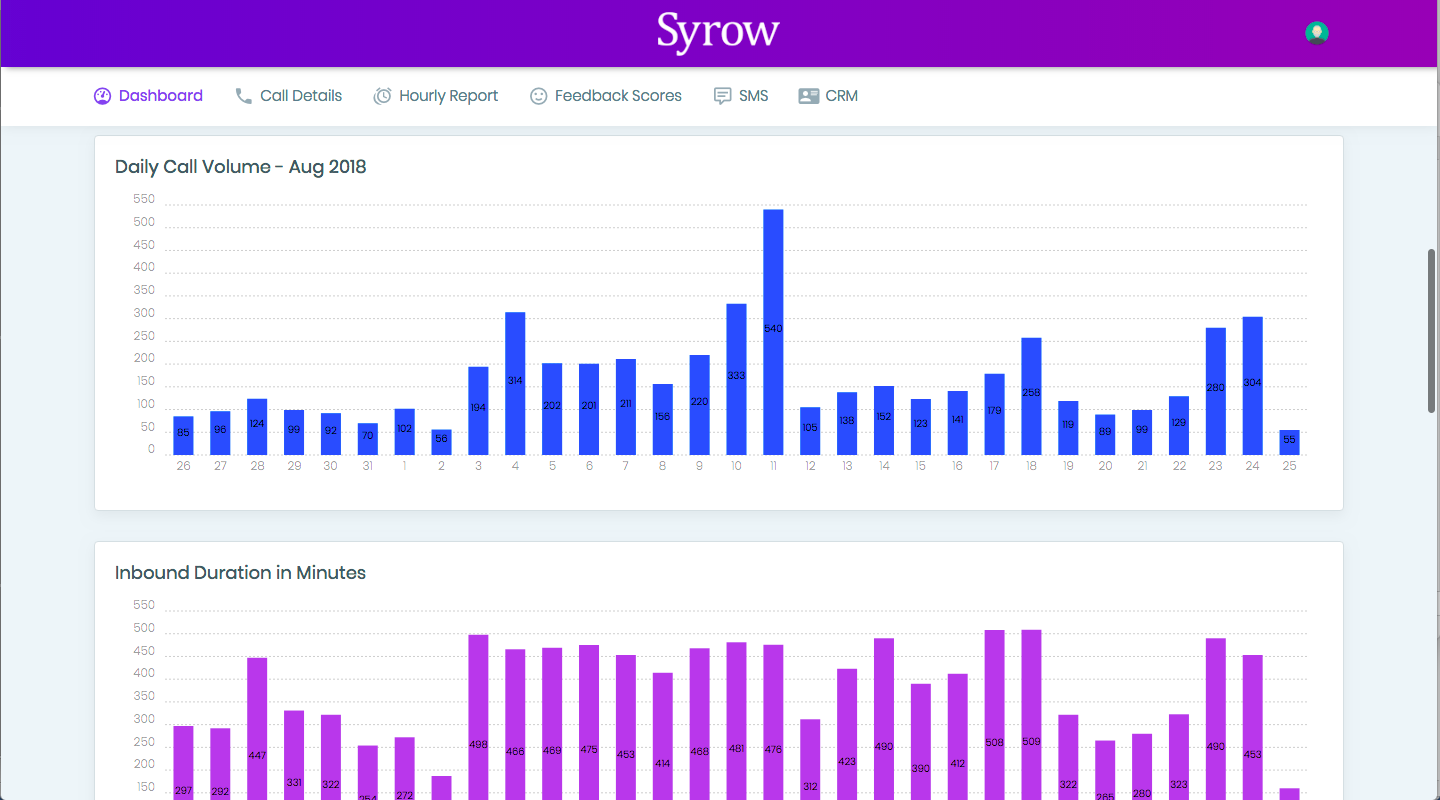This screenshot has width=1440, height=800.
Task: Select the purple bar labeled 331
Action: coord(294,755)
